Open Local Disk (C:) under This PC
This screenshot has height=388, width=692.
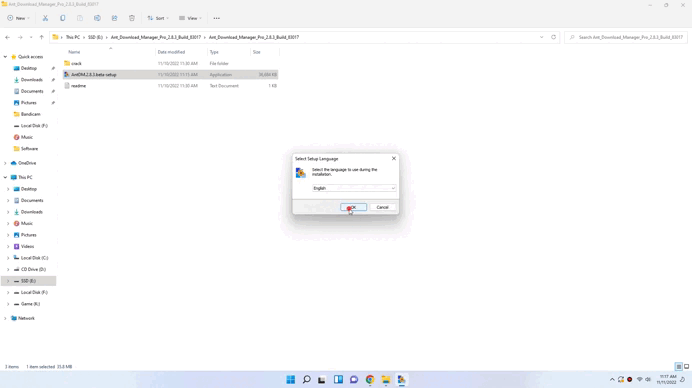34,258
